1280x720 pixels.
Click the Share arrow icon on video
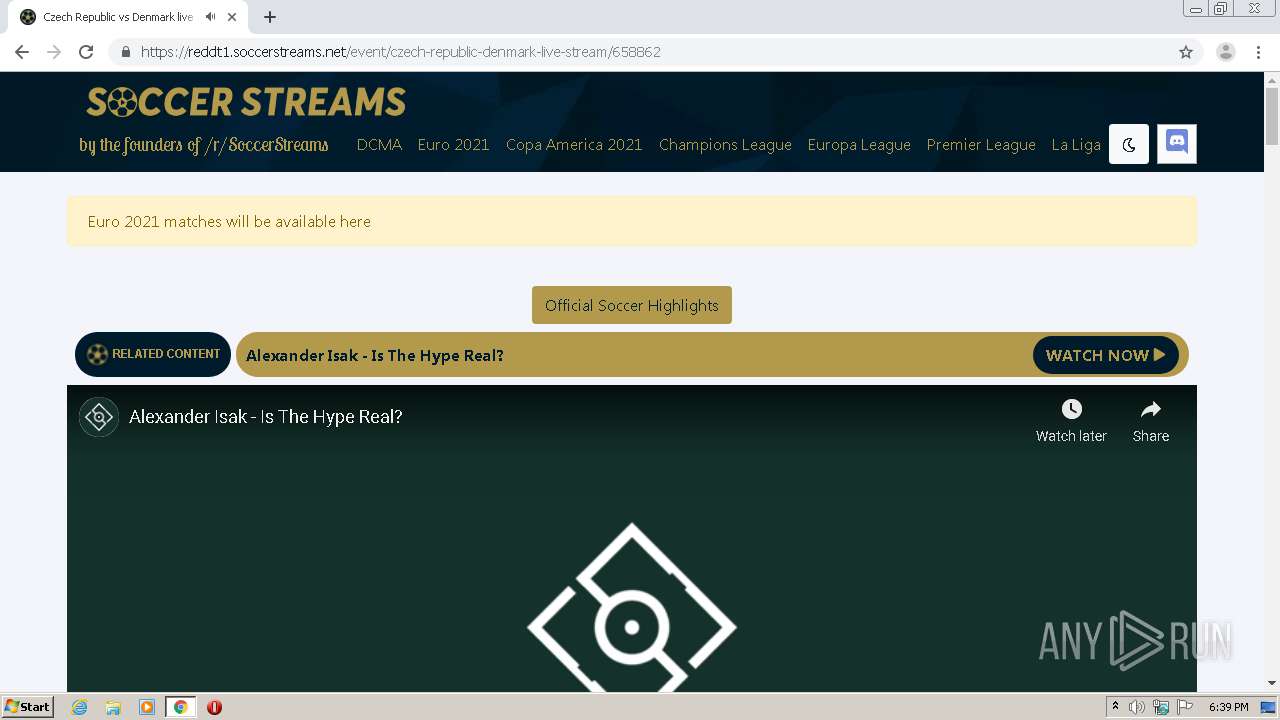tap(1151, 409)
